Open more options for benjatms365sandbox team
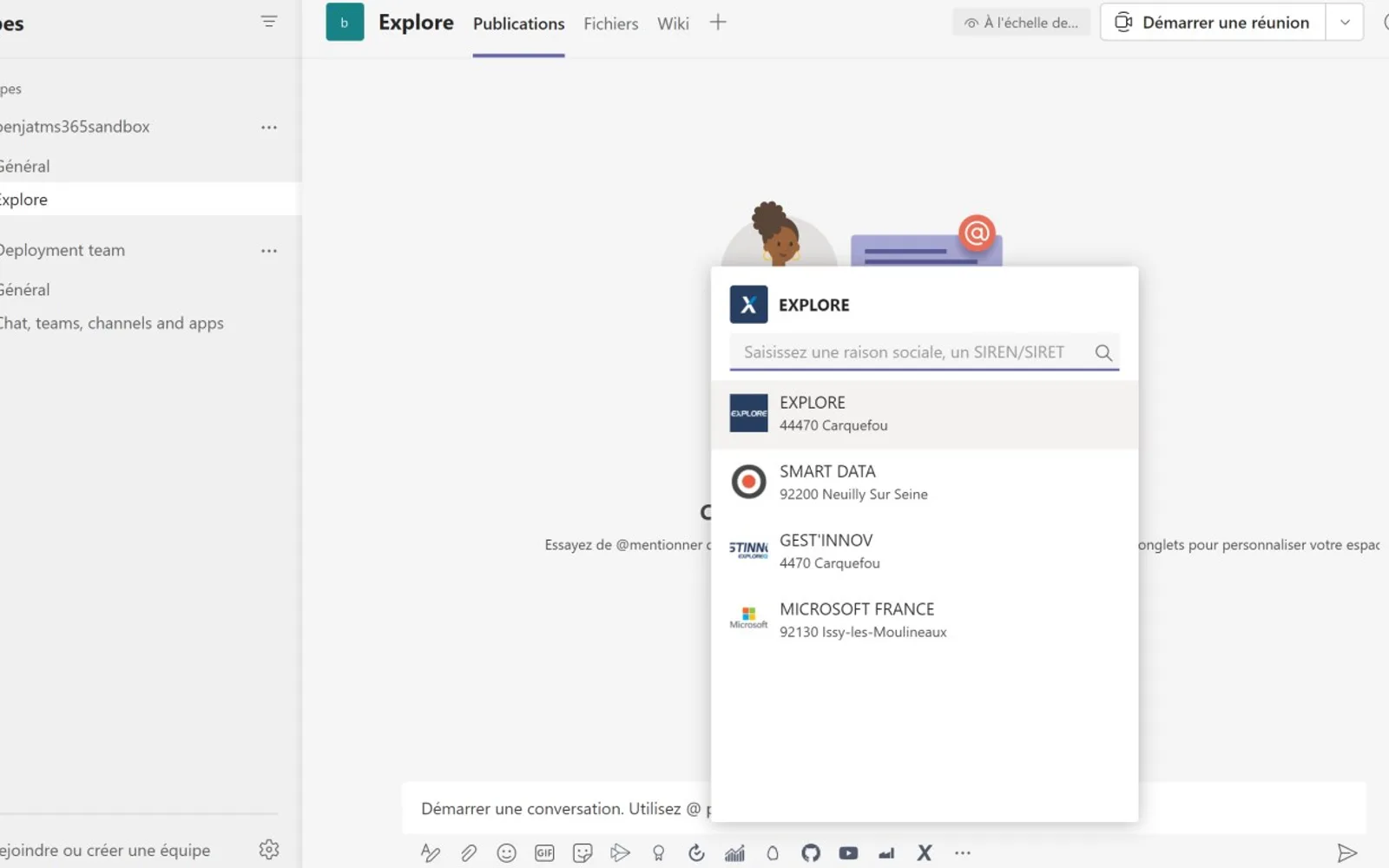This screenshot has width=1389, height=868. pyautogui.click(x=269, y=127)
